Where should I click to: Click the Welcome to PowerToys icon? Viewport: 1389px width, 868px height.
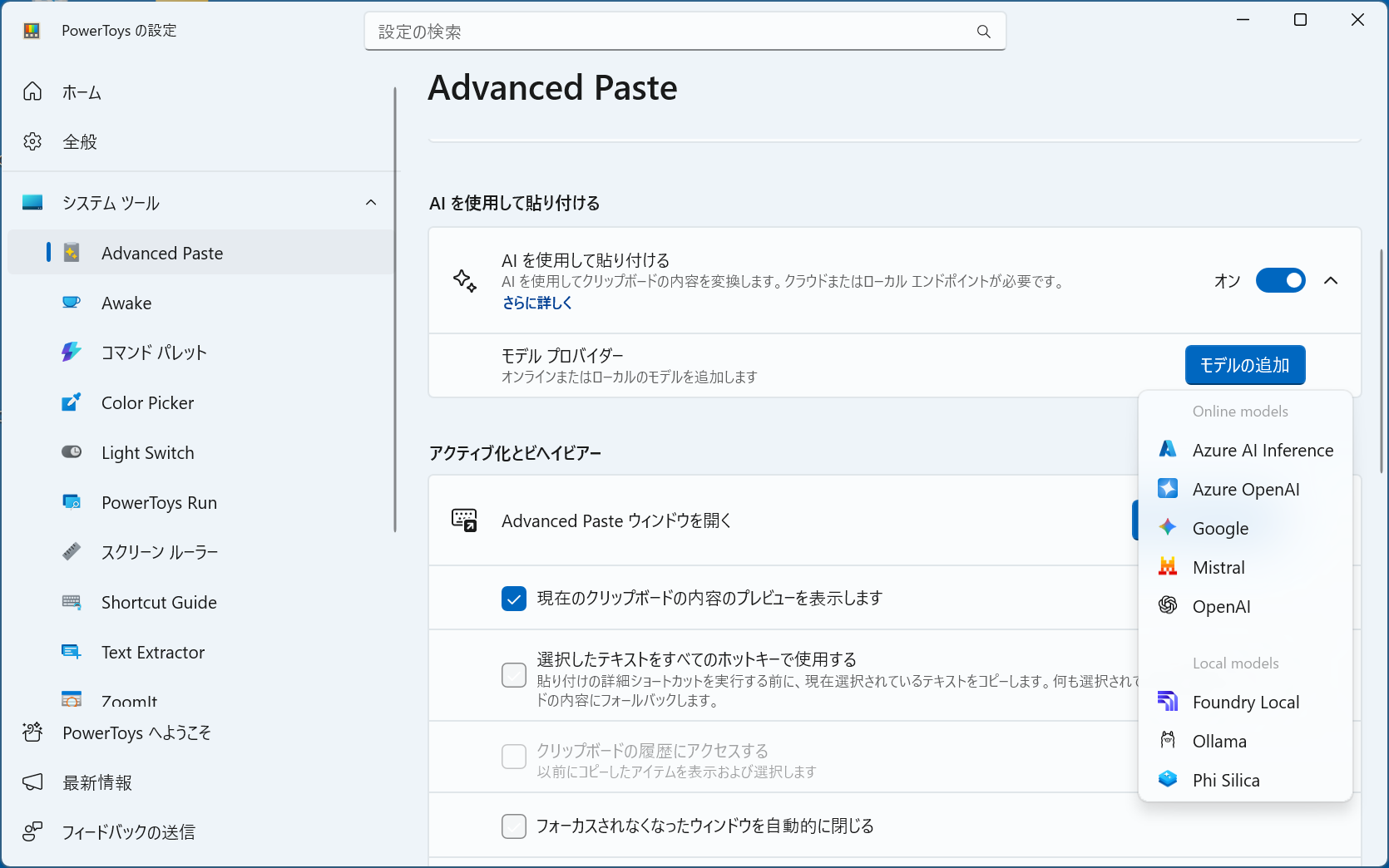click(32, 732)
